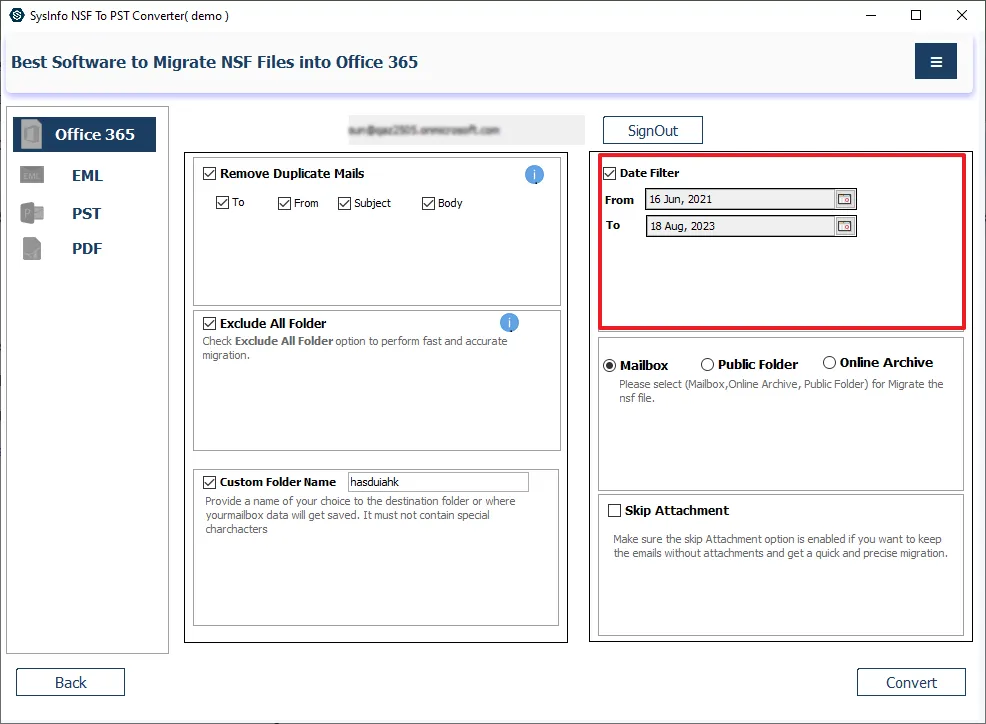The height and width of the screenshot is (724, 986).
Task: Choose the PDF format icon
Action: pos(32,248)
